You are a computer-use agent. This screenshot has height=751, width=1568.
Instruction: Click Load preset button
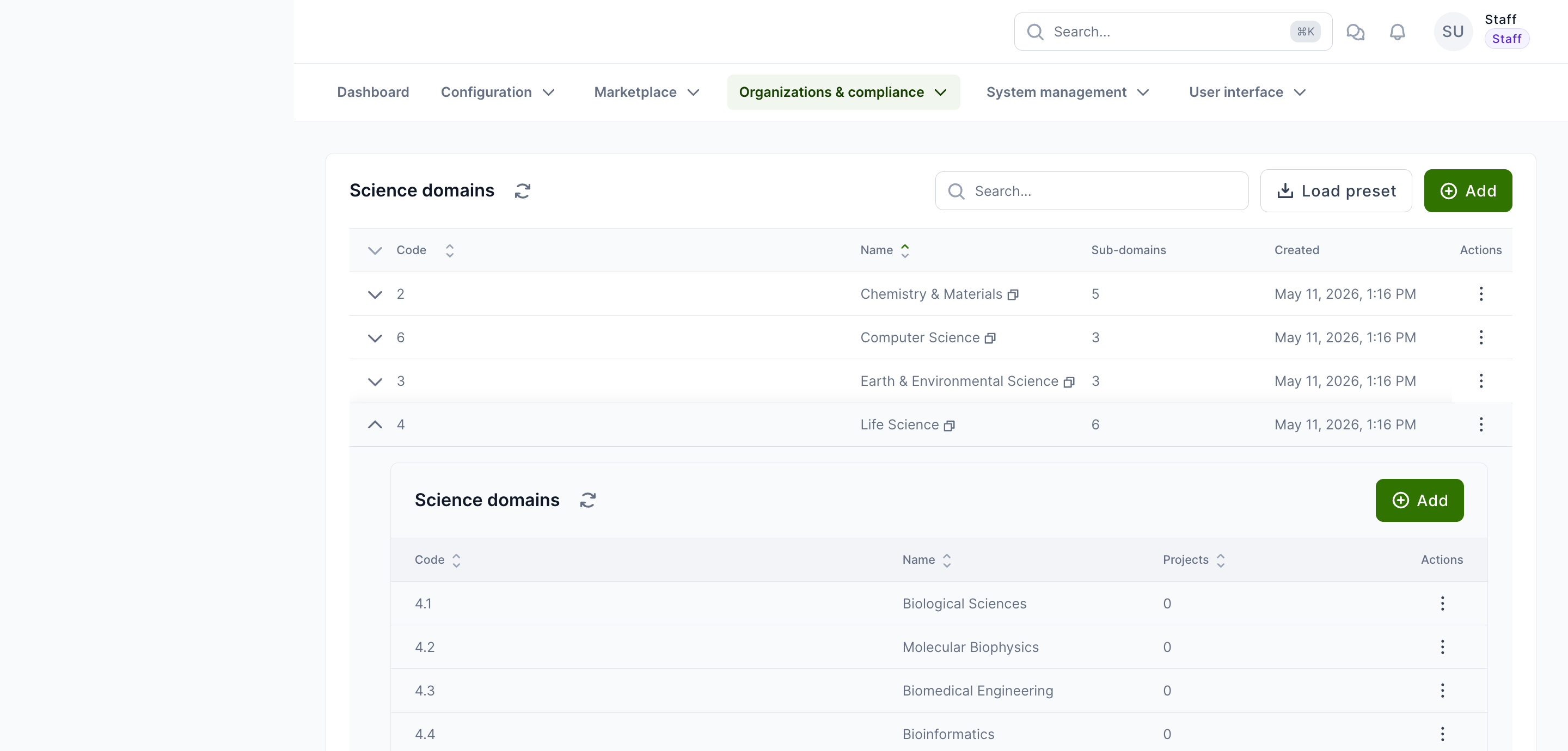[x=1336, y=191]
